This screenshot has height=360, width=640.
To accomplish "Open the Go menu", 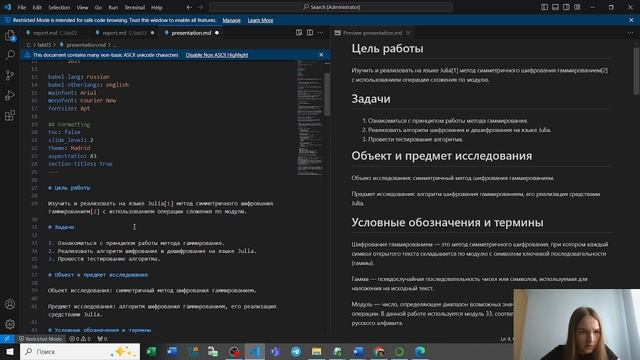I will tap(98, 7).
